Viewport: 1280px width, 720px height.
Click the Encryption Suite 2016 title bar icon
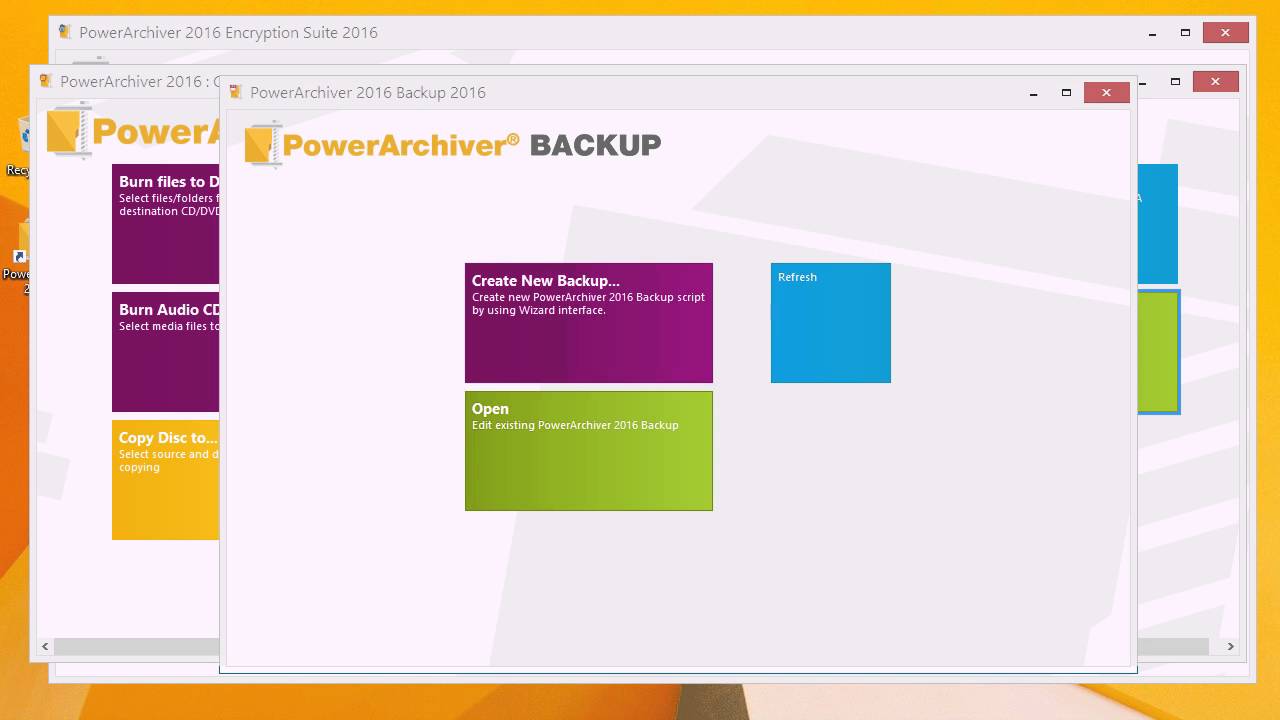tap(65, 32)
